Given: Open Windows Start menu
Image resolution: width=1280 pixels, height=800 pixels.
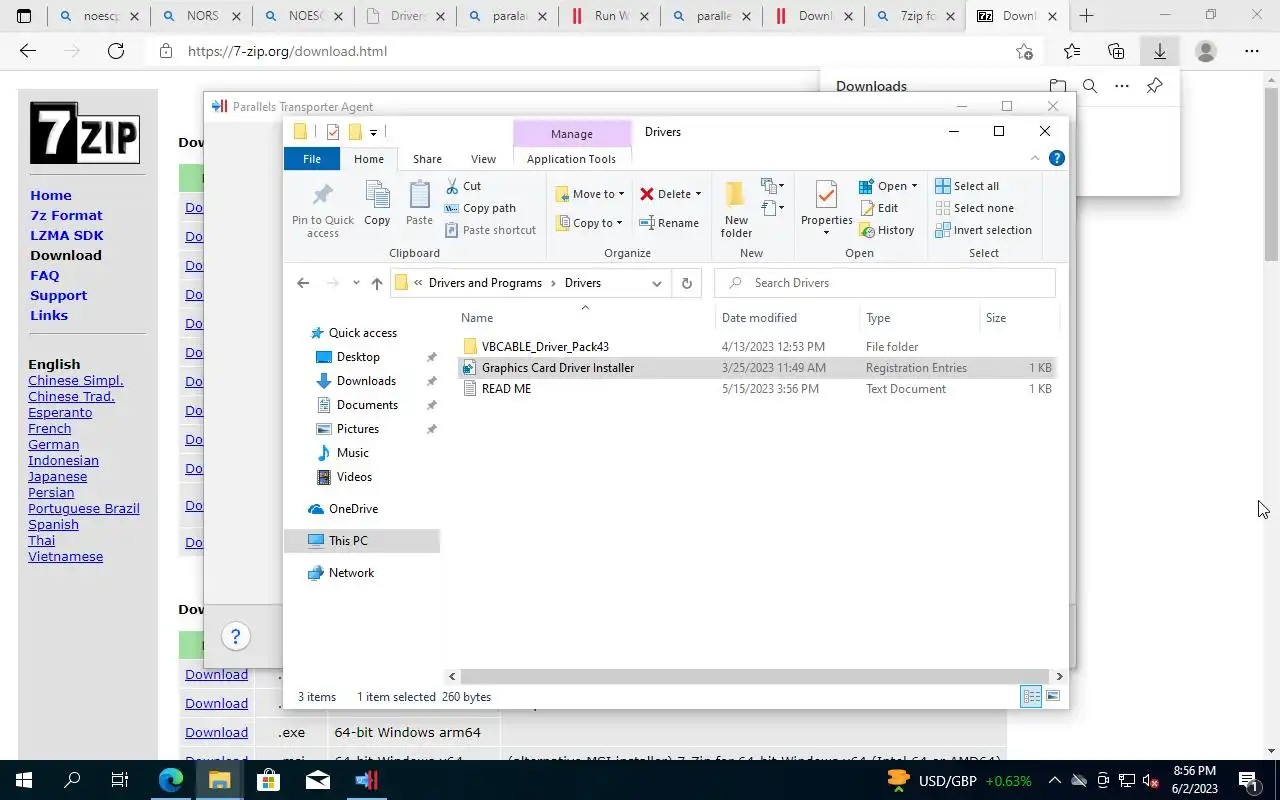Looking at the screenshot, I should pyautogui.click(x=24, y=780).
